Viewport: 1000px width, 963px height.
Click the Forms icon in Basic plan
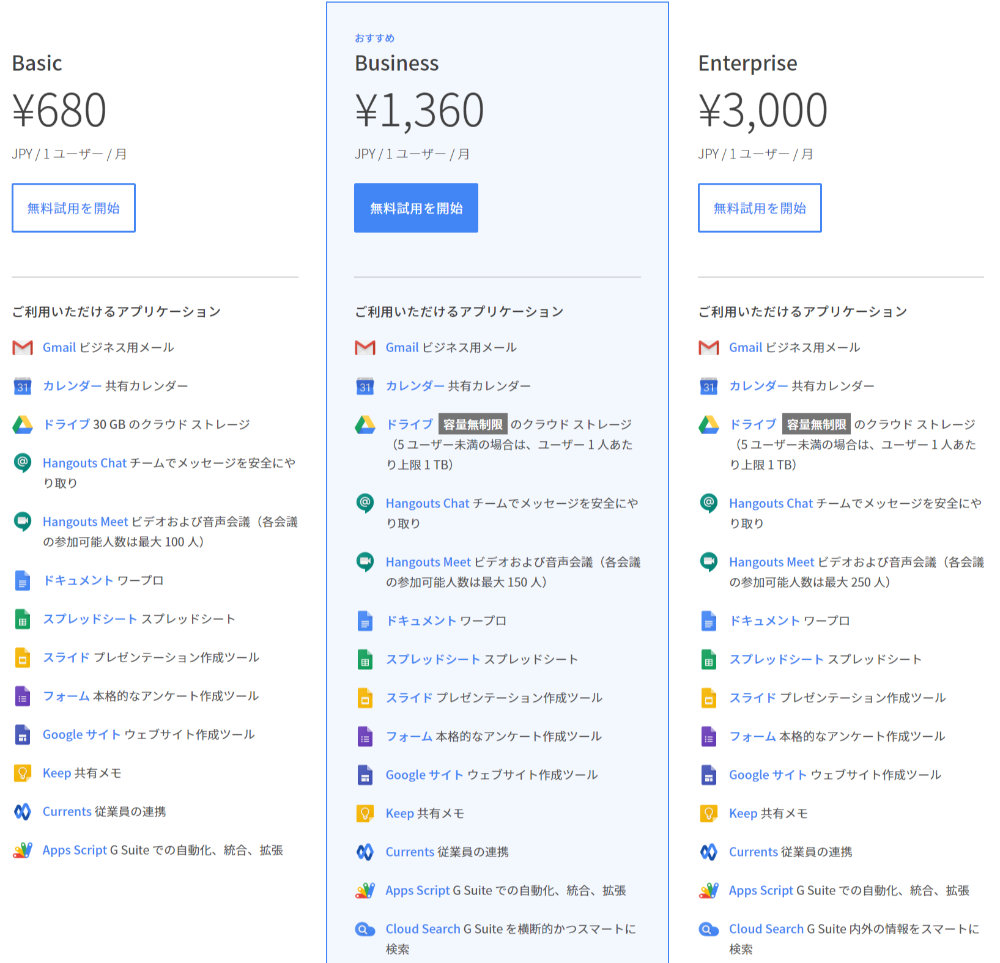[22, 696]
